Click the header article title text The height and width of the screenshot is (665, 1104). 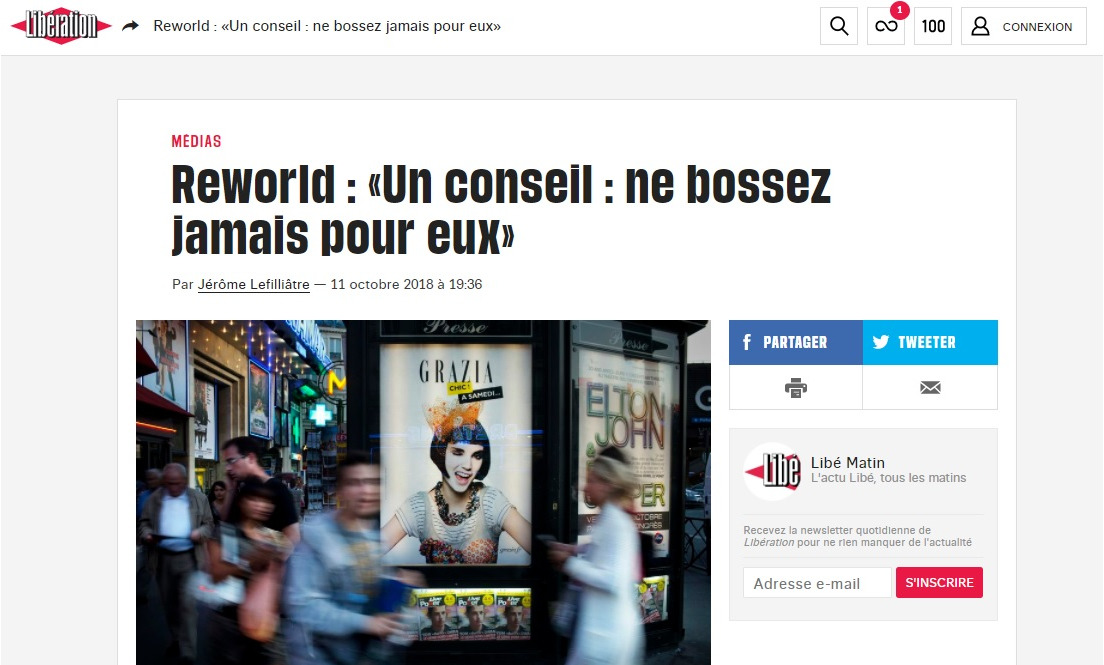pyautogui.click(x=327, y=26)
